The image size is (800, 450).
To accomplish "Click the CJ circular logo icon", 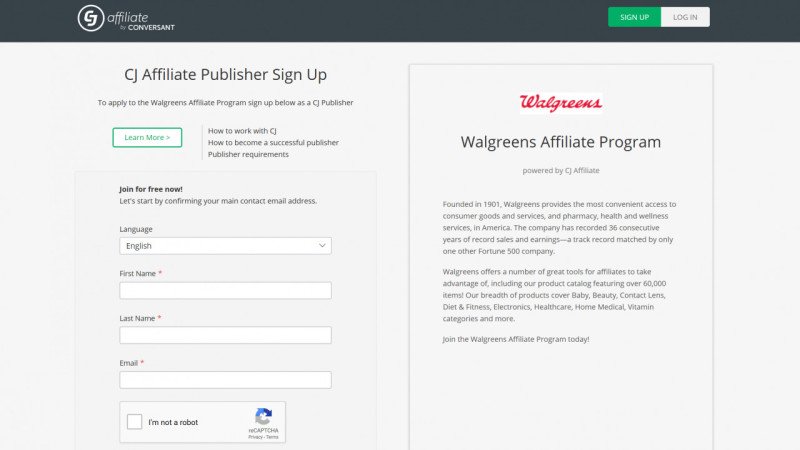I will [91, 18].
